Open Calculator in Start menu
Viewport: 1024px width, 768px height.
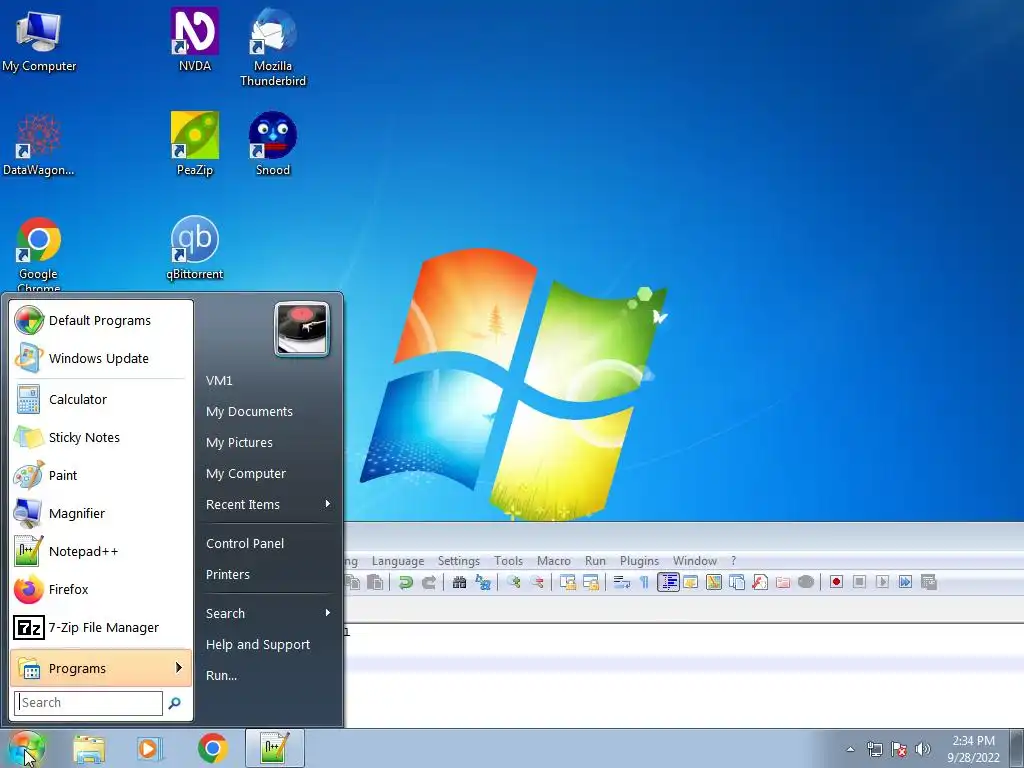click(x=101, y=399)
